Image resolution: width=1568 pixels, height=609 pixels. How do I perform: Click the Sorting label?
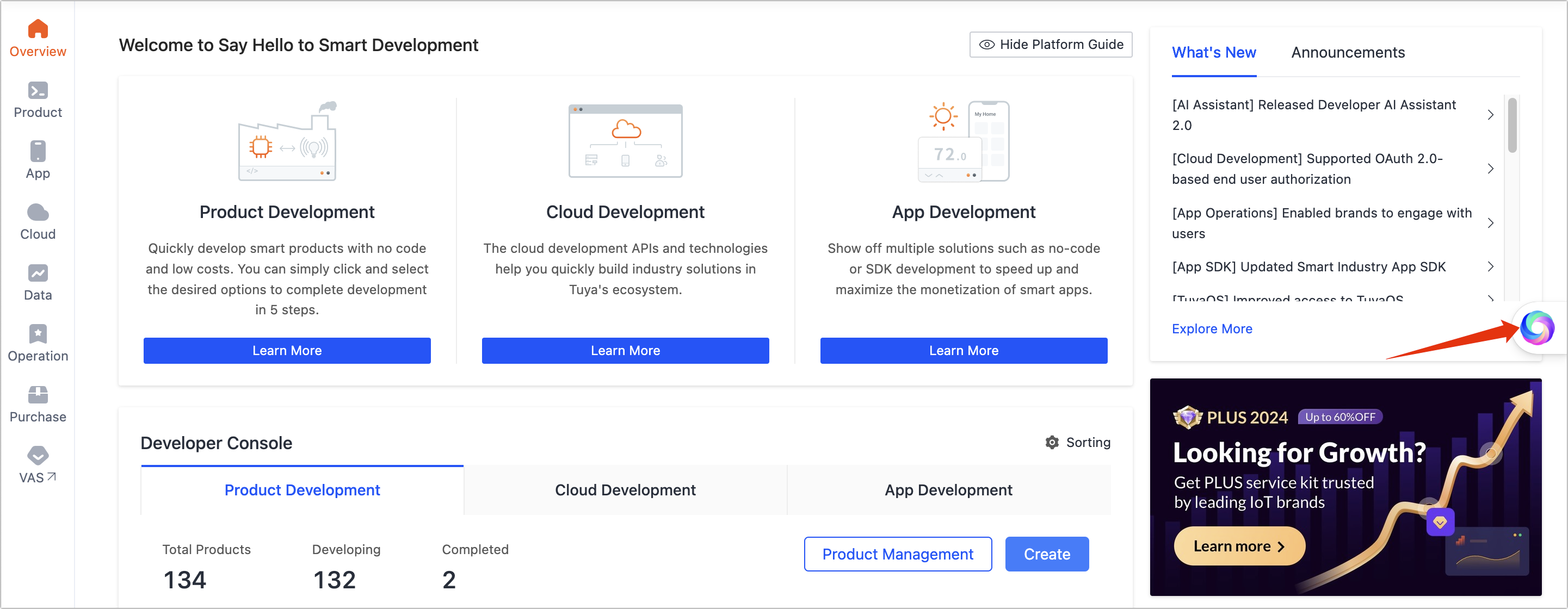click(1088, 442)
